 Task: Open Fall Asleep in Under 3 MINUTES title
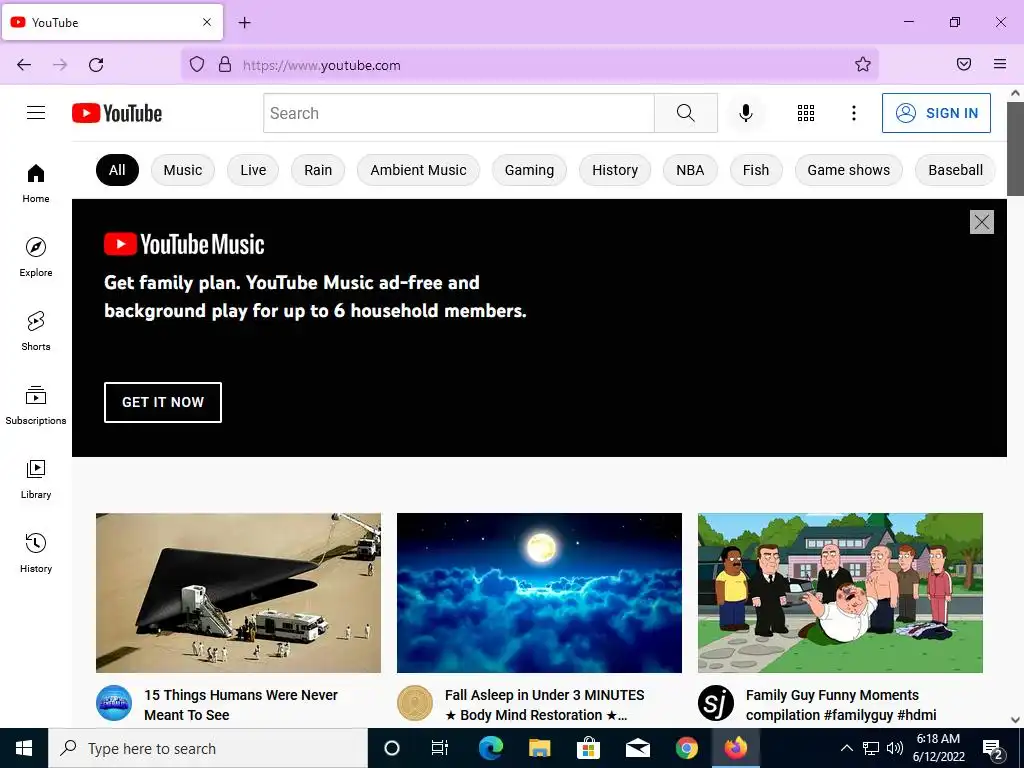(x=545, y=705)
